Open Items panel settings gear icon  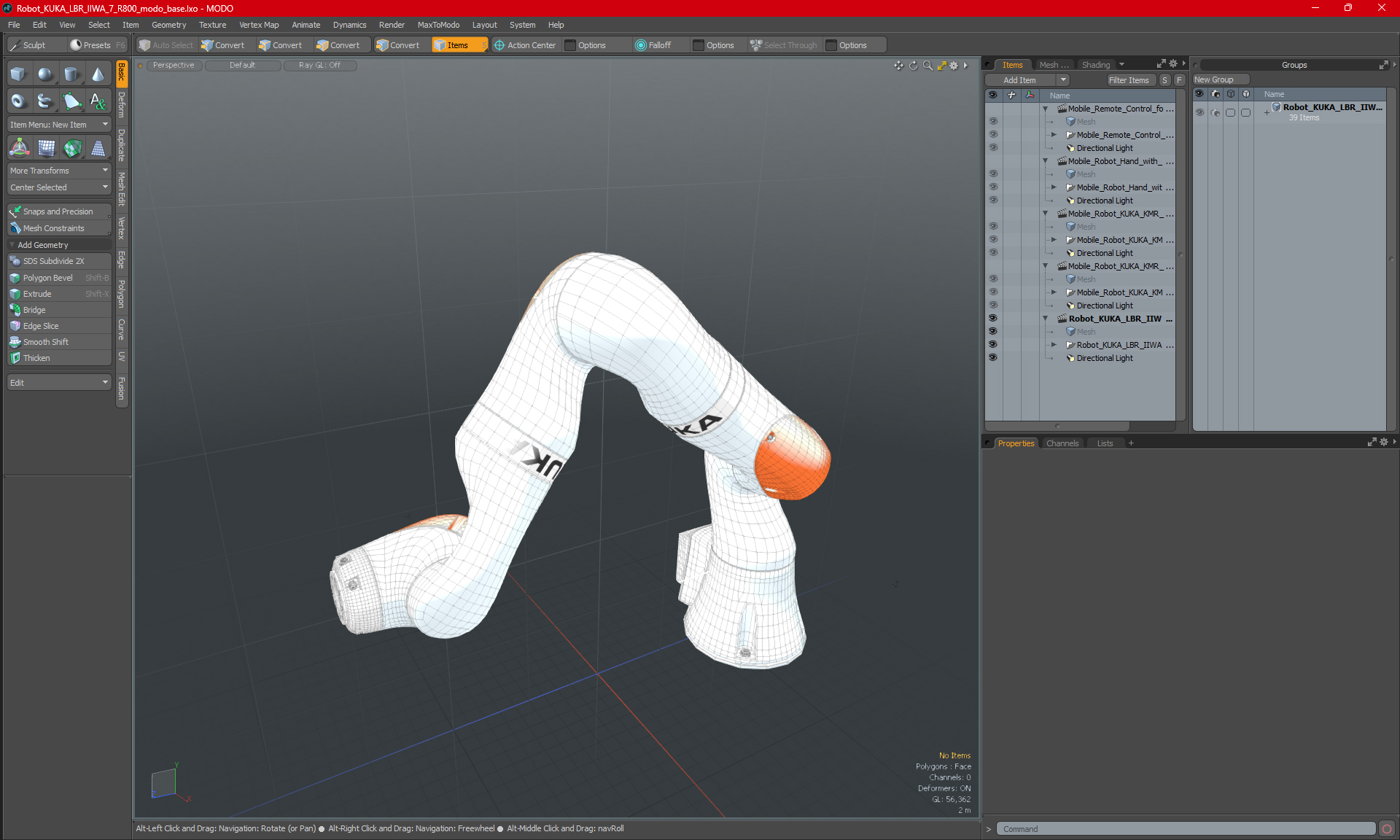tap(1173, 64)
